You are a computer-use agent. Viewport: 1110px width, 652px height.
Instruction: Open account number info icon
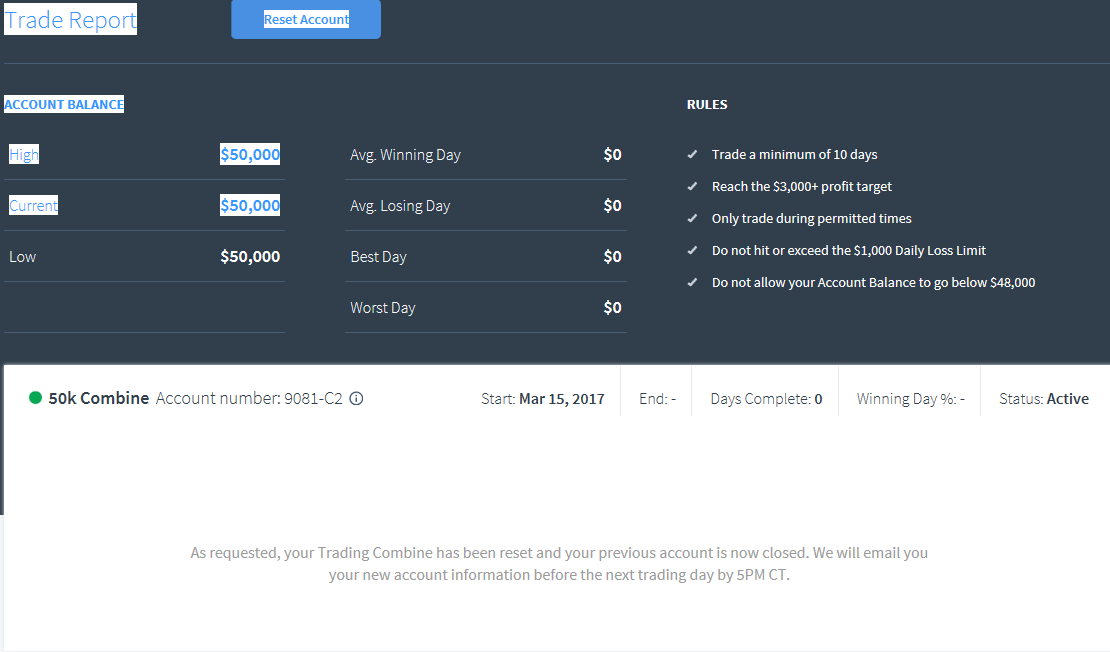[x=357, y=399]
